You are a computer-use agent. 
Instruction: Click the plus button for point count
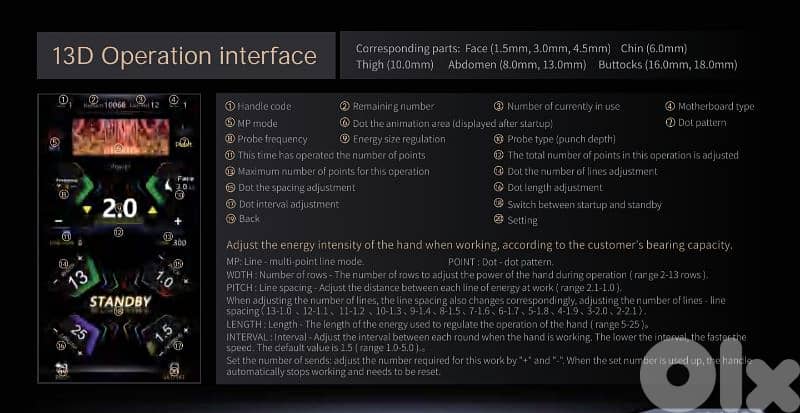pyautogui.click(x=178, y=220)
